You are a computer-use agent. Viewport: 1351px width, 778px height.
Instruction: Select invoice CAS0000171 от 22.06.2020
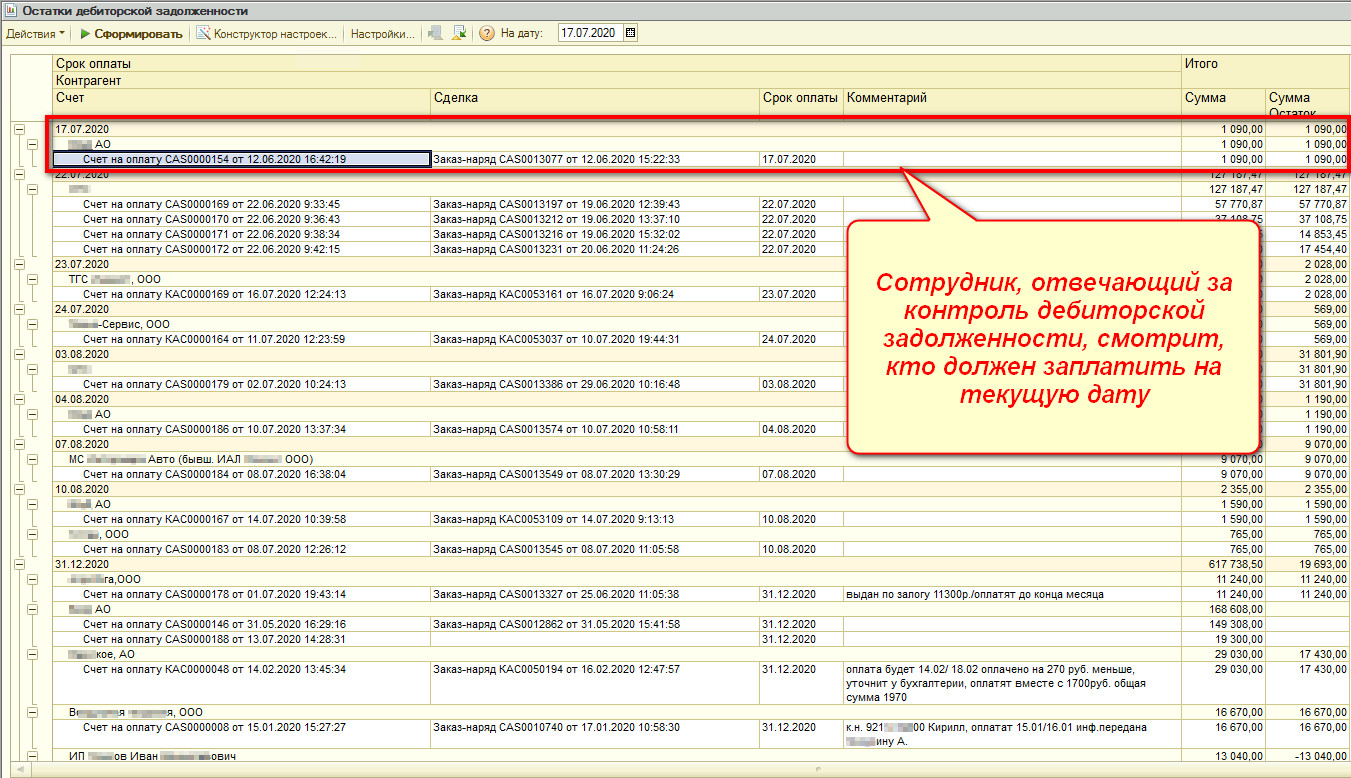click(242, 234)
